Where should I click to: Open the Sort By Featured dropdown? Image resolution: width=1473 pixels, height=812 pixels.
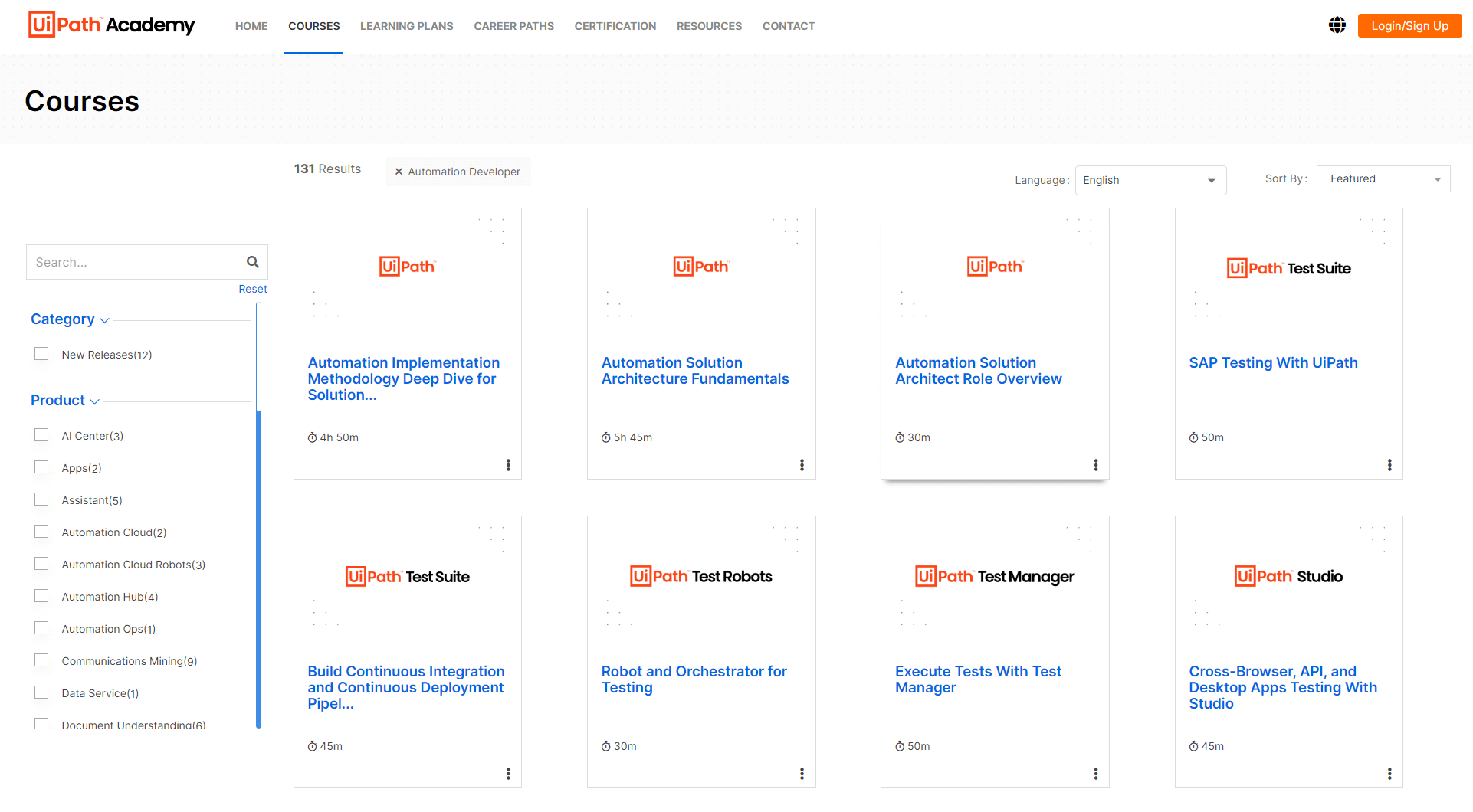pyautogui.click(x=1383, y=178)
